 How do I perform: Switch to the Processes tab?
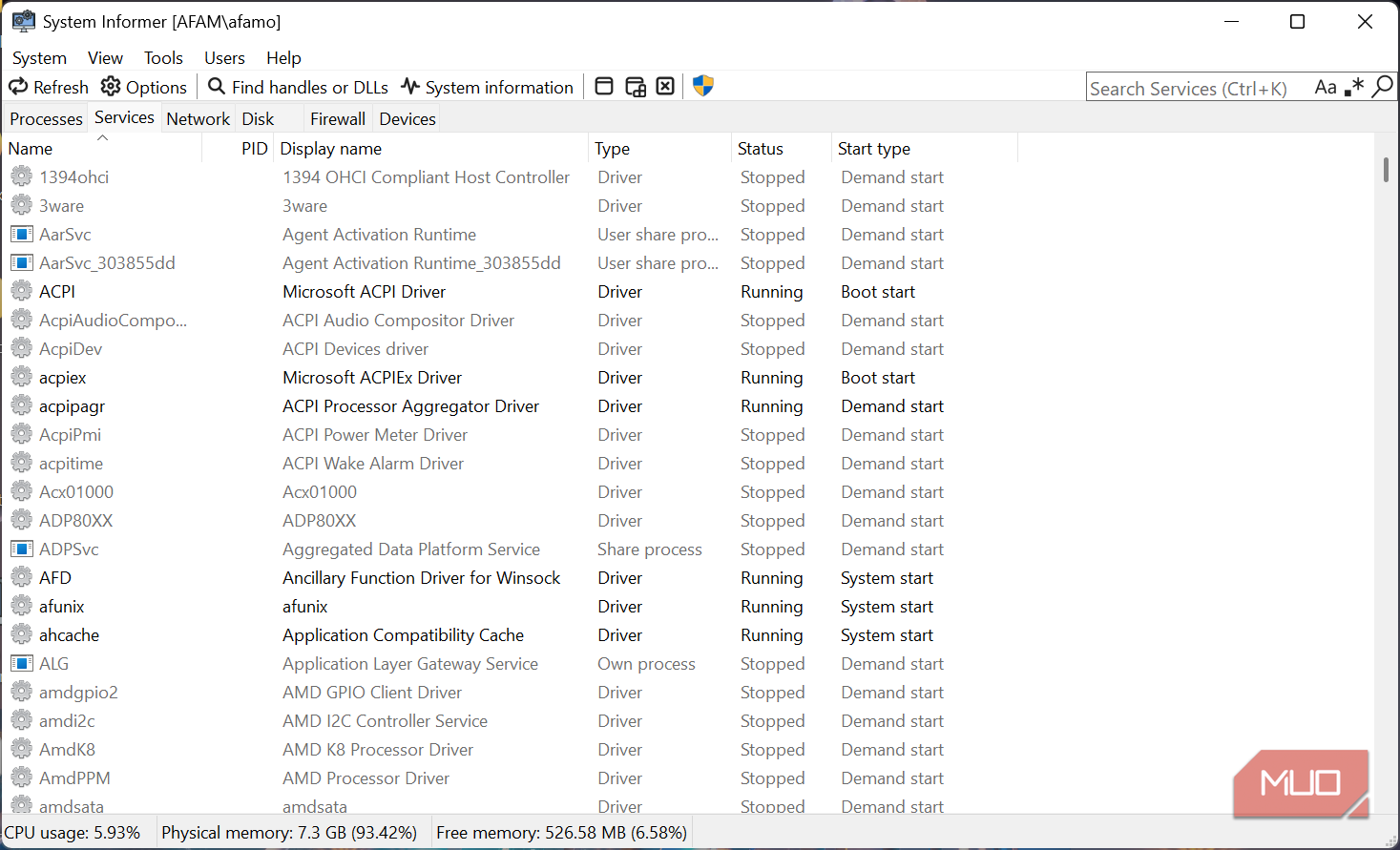click(46, 119)
